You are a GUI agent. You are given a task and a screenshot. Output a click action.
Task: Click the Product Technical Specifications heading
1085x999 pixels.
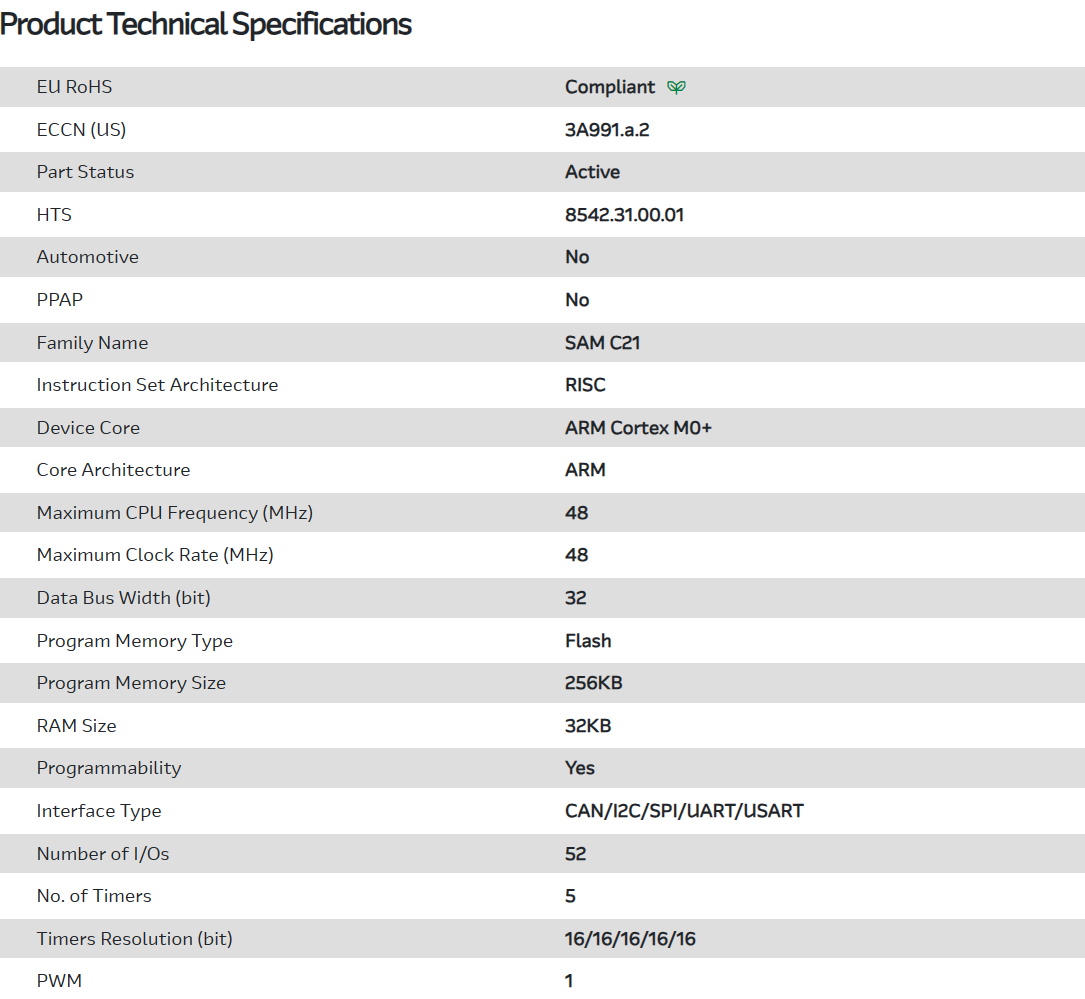tap(206, 24)
